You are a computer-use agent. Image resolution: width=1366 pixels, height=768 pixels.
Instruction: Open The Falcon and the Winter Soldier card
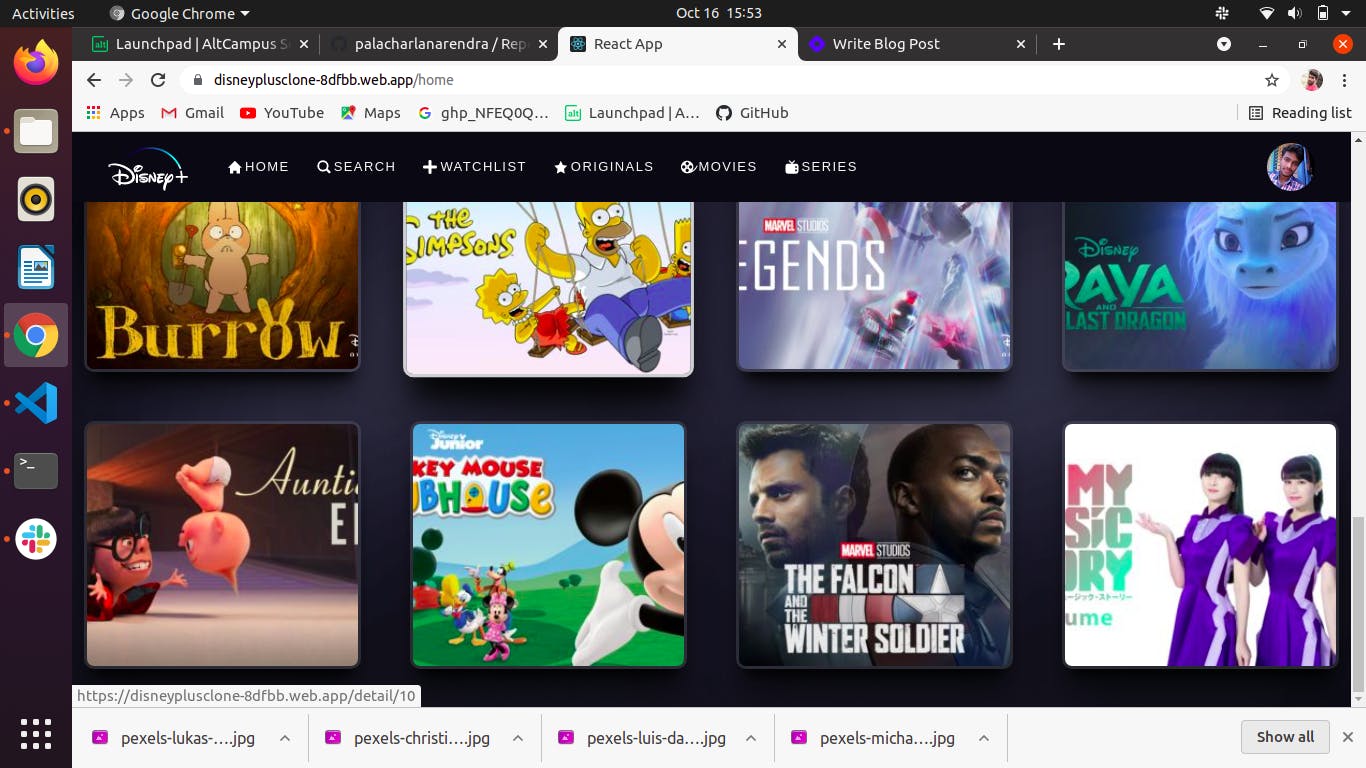tap(875, 545)
